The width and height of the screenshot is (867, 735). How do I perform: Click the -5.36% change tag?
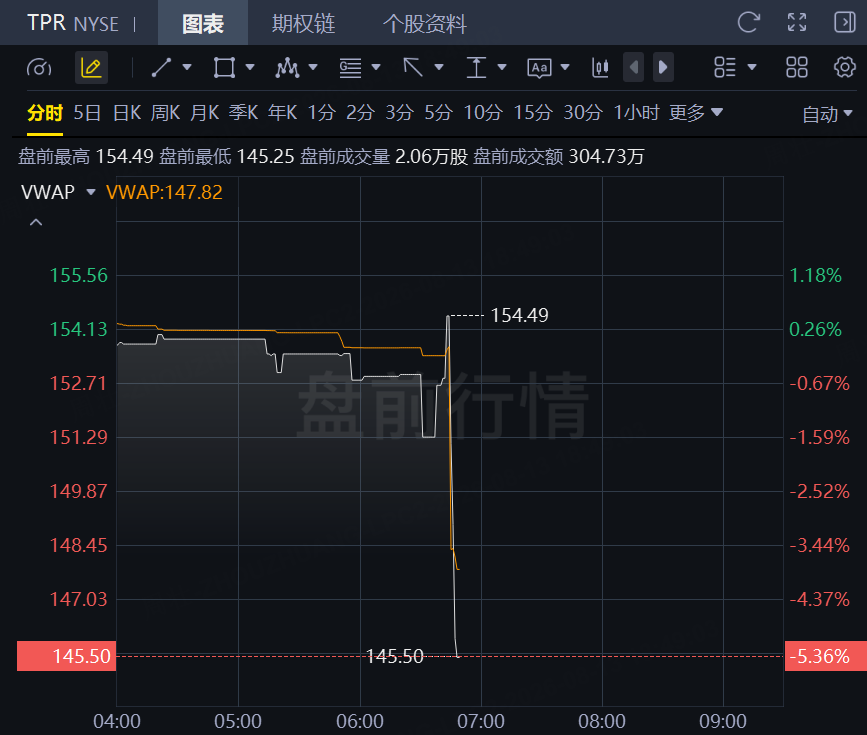pos(826,656)
